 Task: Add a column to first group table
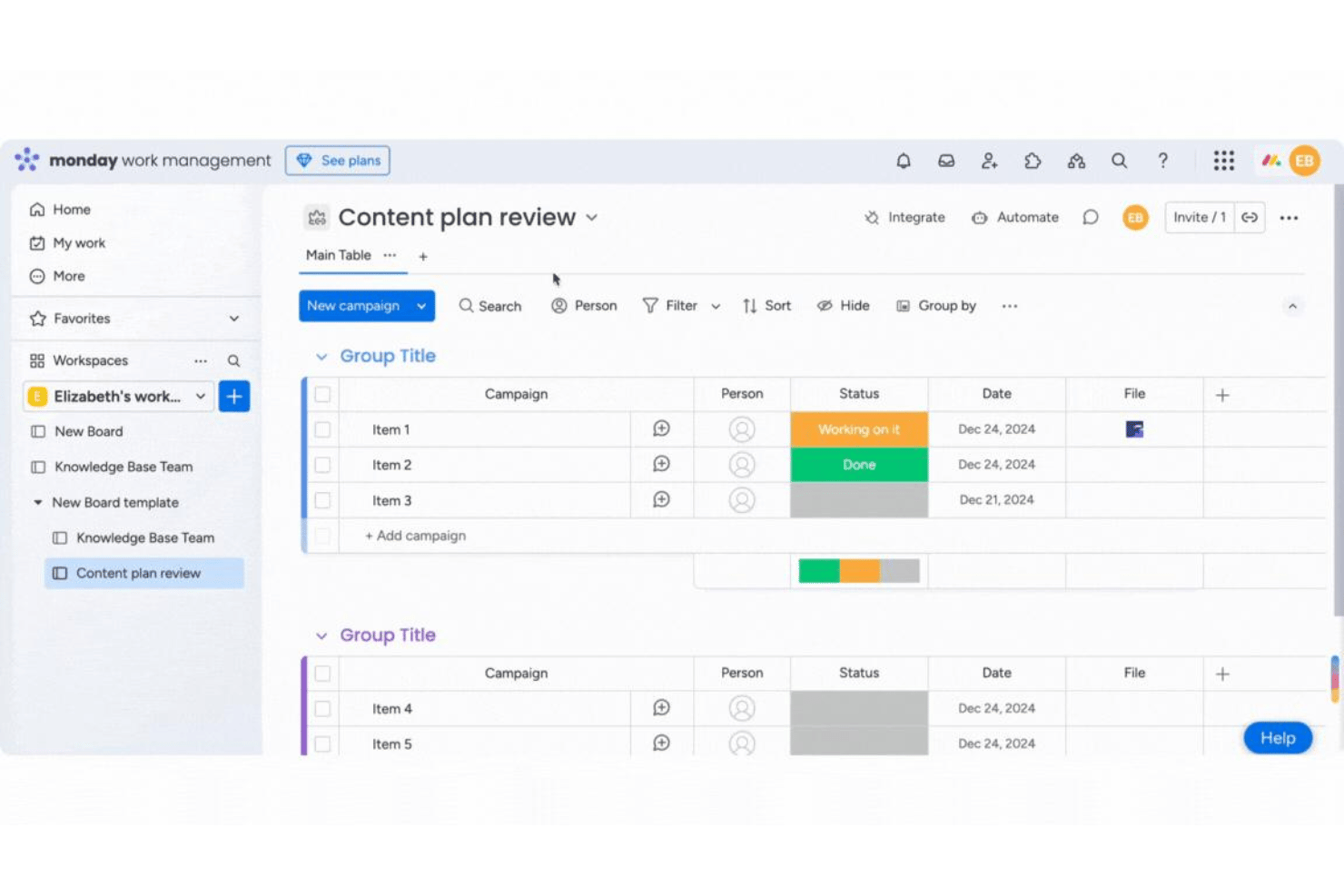[x=1222, y=395]
